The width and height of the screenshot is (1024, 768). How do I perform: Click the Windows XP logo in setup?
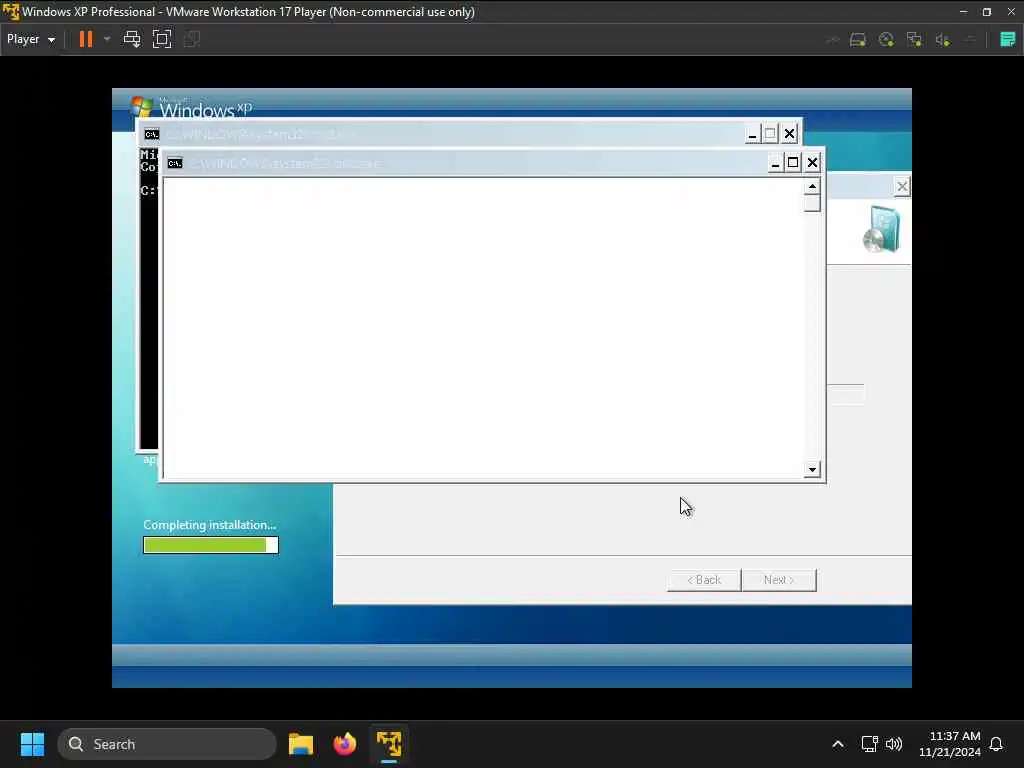[192, 107]
